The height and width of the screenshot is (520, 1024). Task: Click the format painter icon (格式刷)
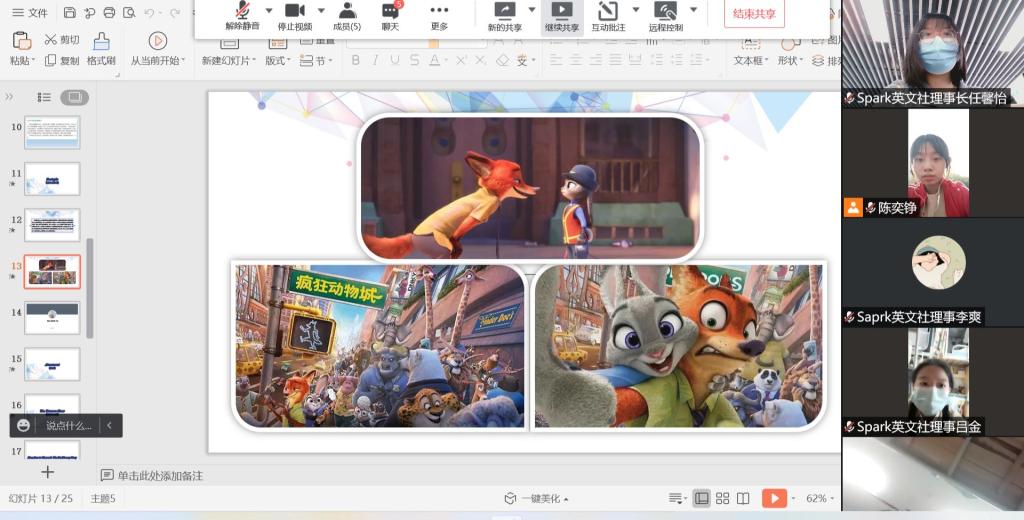point(101,41)
